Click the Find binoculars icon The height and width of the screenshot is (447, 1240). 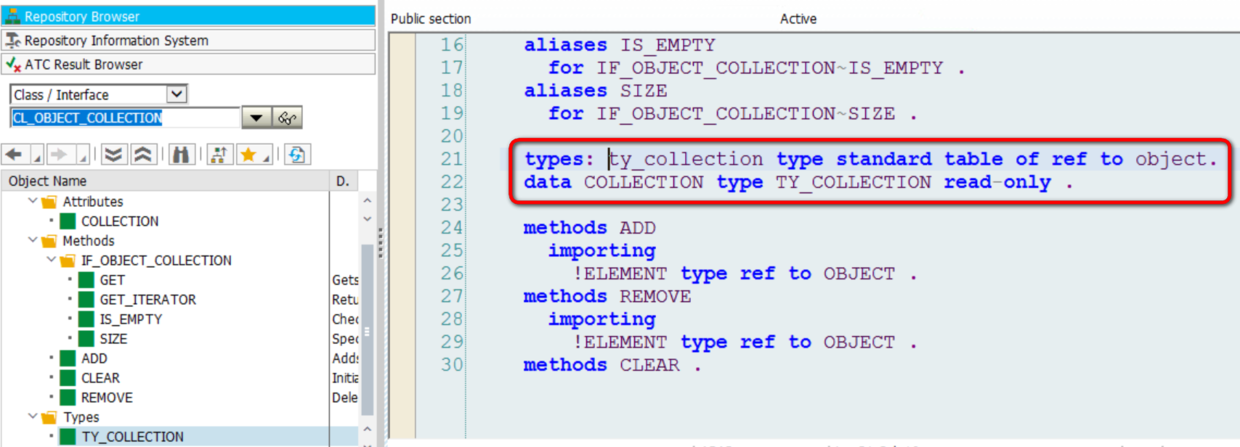(x=181, y=154)
